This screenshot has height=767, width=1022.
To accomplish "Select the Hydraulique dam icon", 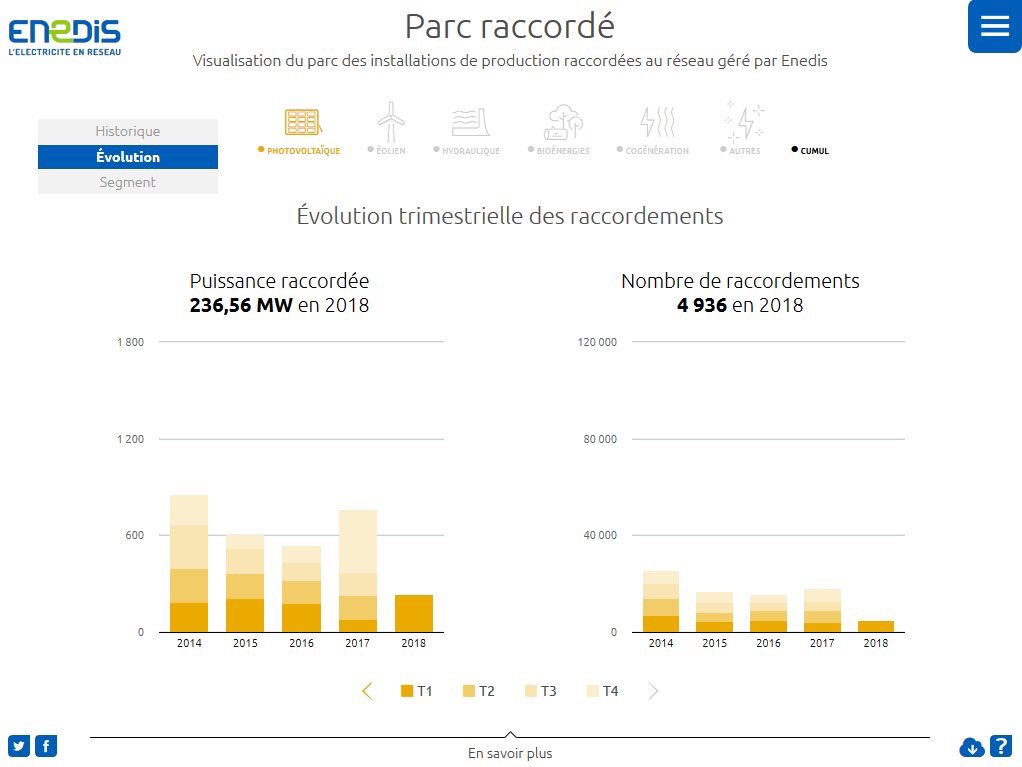I will tap(470, 122).
